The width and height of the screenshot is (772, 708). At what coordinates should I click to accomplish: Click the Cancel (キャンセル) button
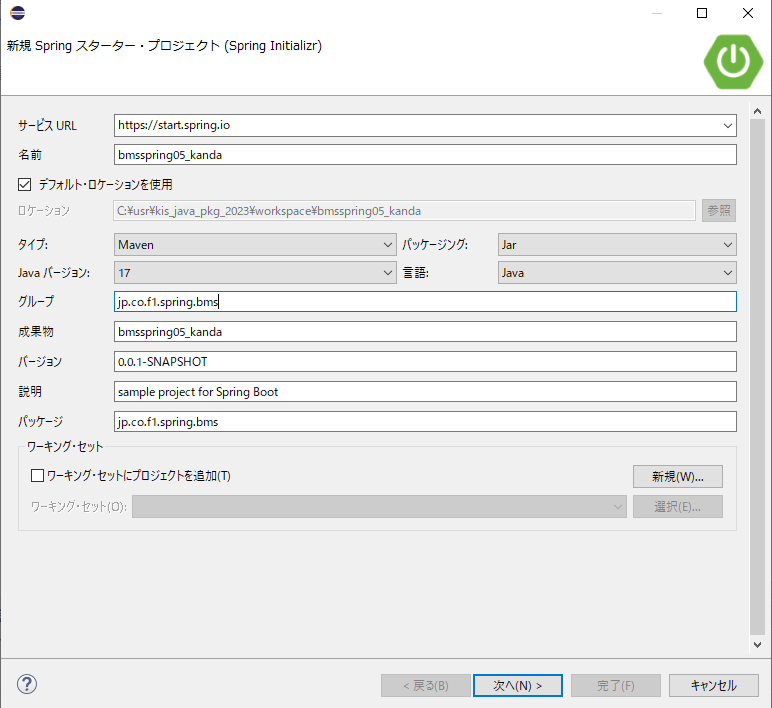pos(714,685)
